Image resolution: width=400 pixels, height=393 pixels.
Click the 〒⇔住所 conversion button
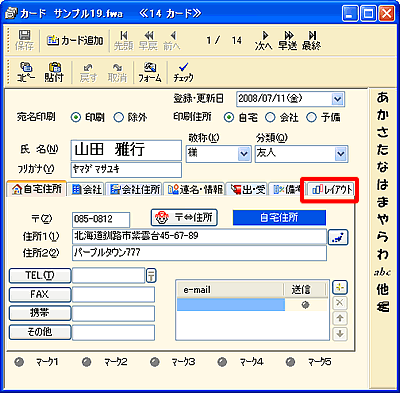tap(184, 218)
